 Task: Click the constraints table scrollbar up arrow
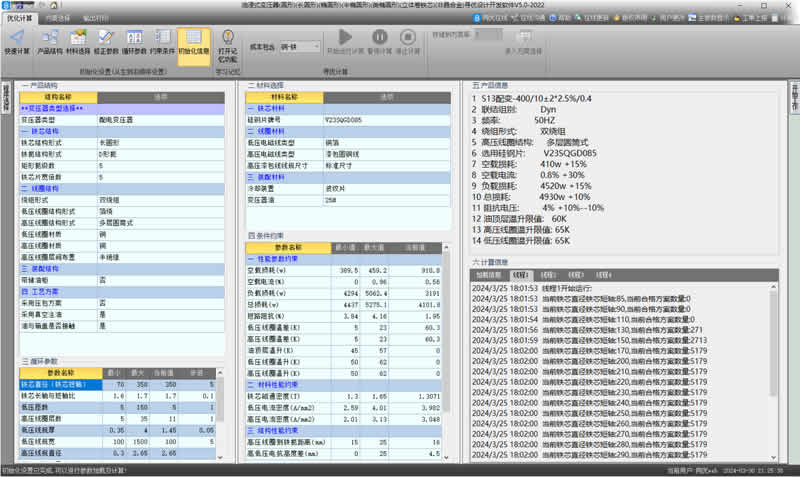click(x=446, y=247)
